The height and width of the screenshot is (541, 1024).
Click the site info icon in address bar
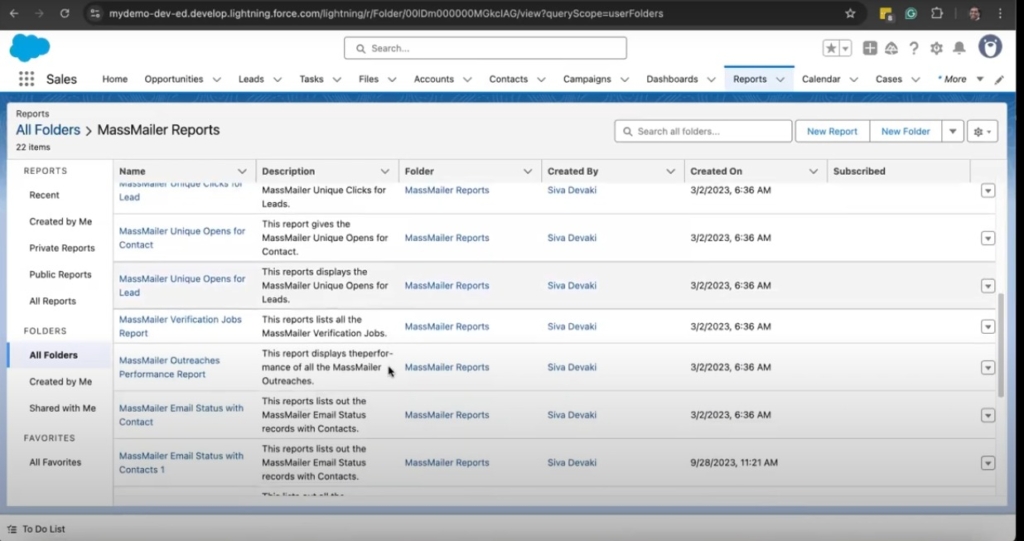(x=95, y=13)
